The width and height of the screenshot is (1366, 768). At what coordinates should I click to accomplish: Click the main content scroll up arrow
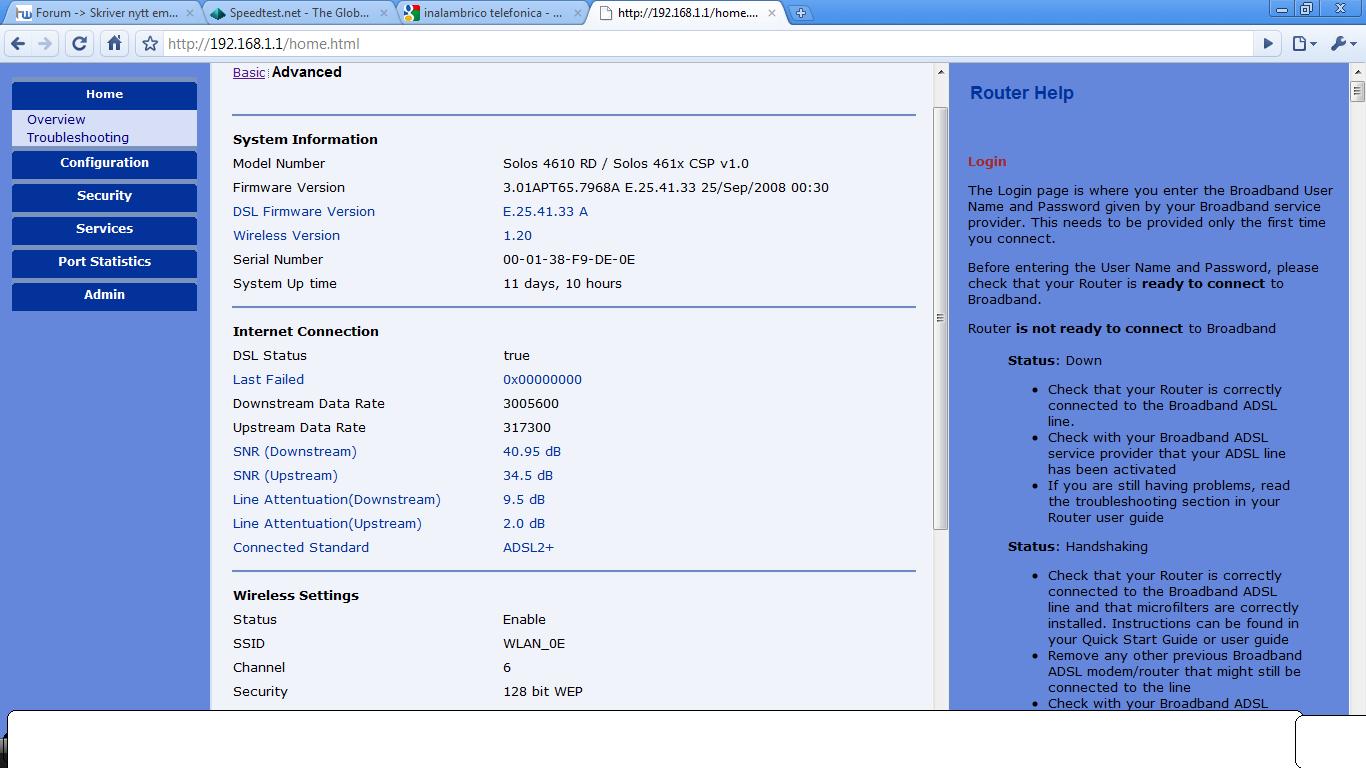pyautogui.click(x=940, y=72)
